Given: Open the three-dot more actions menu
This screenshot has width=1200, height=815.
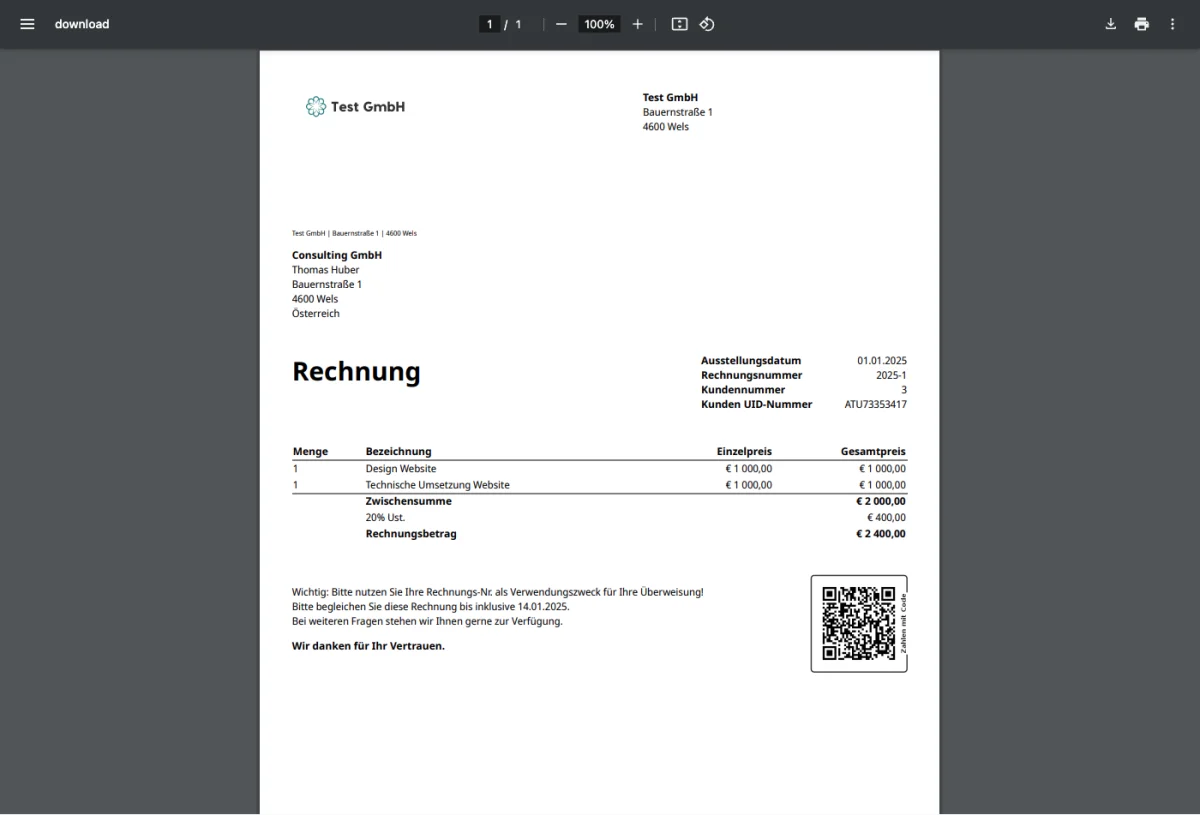Looking at the screenshot, I should [x=1172, y=24].
